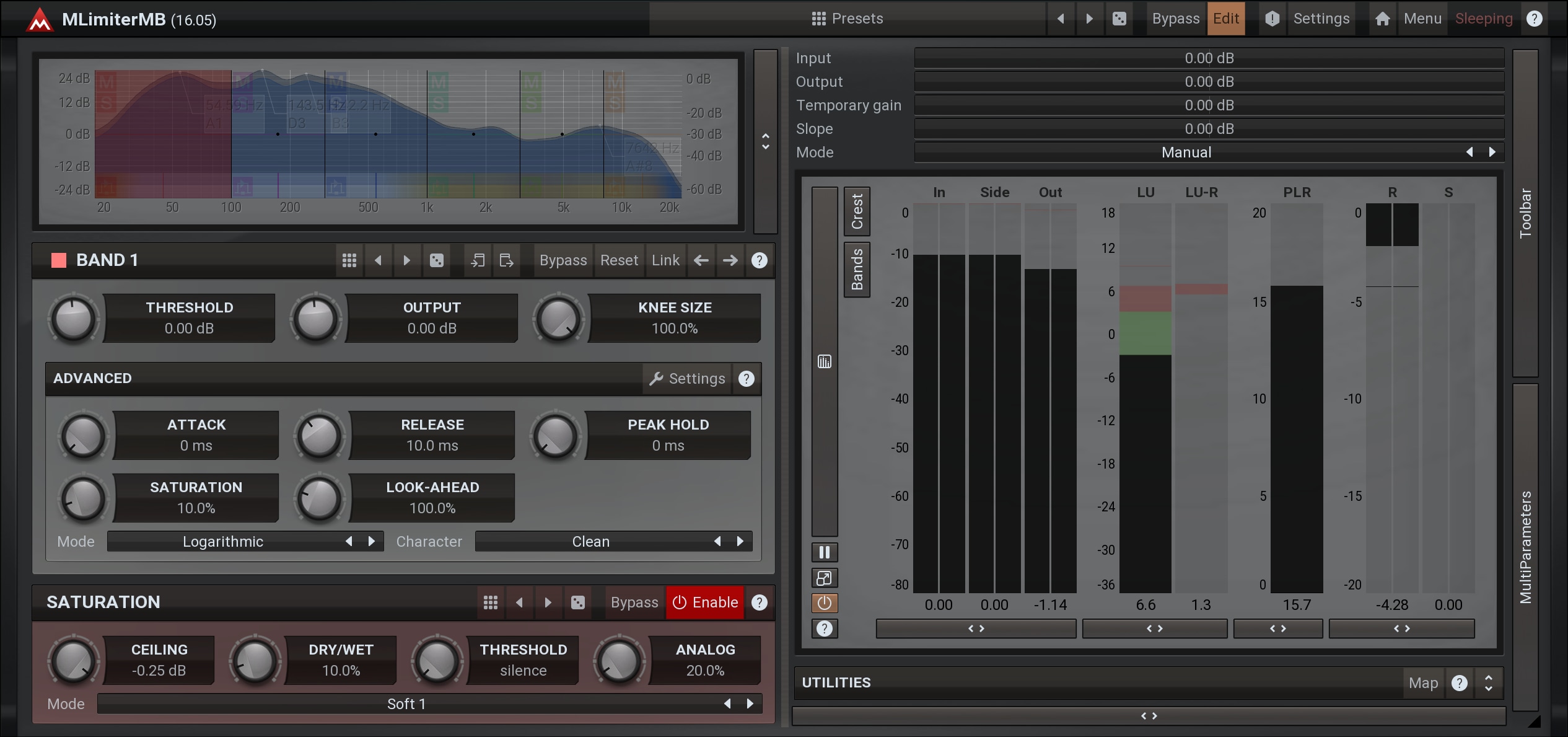The height and width of the screenshot is (737, 1568).
Task: Pause the meters with pause icon
Action: [x=825, y=552]
